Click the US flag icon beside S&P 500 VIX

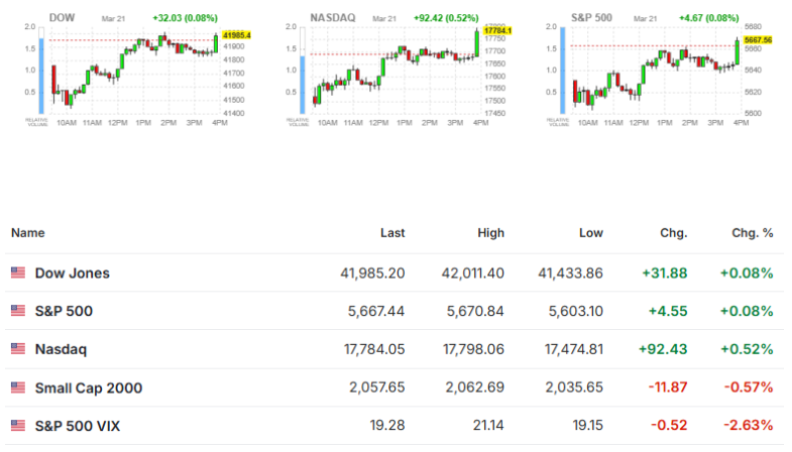18,426
